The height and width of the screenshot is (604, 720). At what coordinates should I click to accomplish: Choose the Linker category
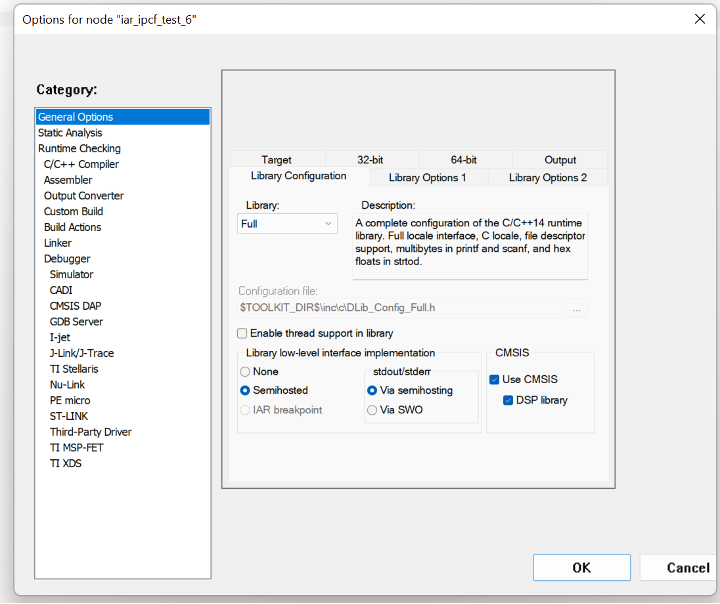click(58, 243)
